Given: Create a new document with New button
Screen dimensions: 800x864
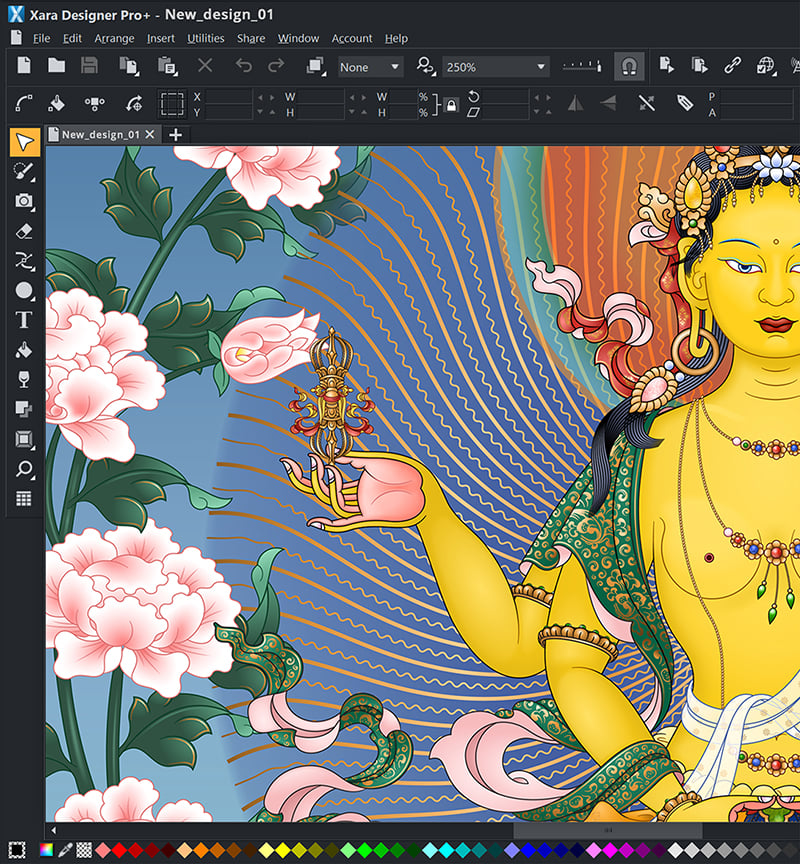Looking at the screenshot, I should (22, 66).
